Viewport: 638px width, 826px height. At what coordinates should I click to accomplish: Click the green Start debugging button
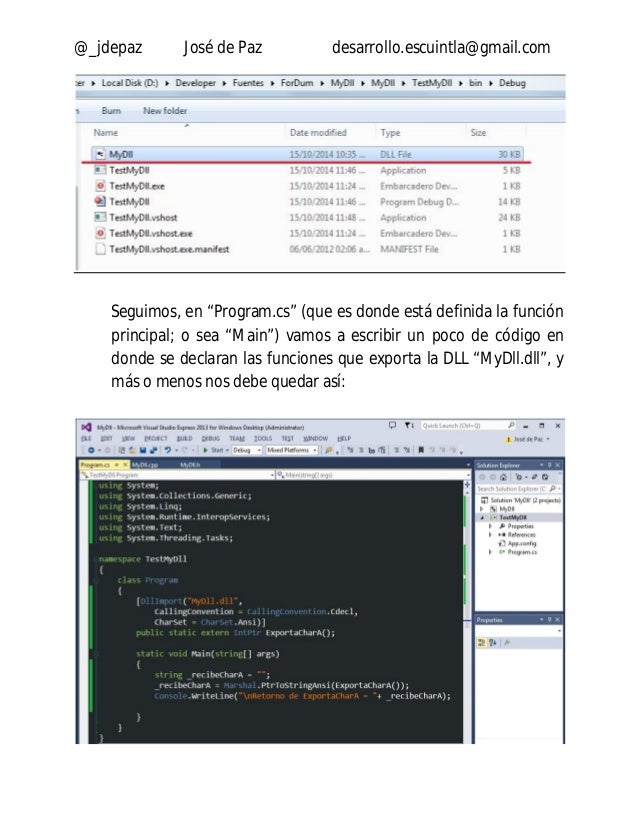click(213, 450)
